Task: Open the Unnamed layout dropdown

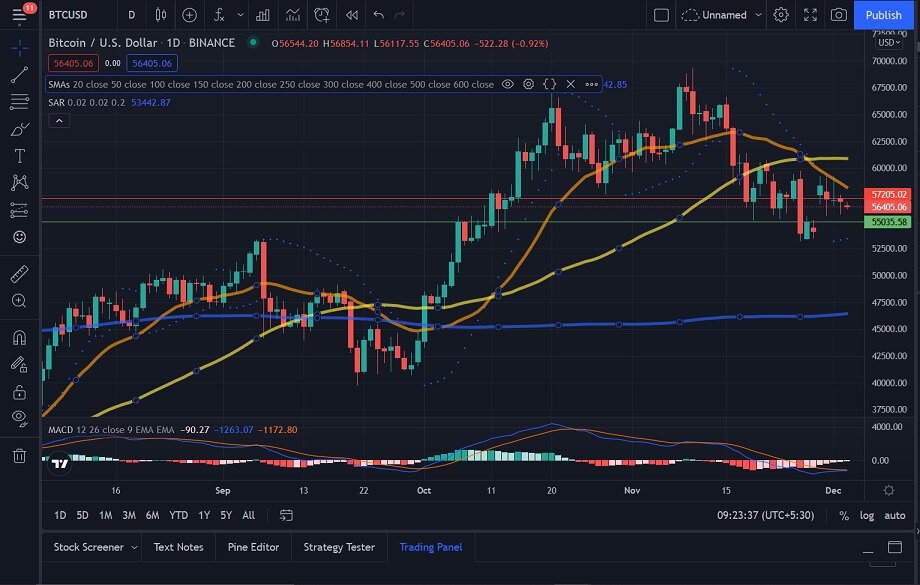Action: pyautogui.click(x=722, y=15)
